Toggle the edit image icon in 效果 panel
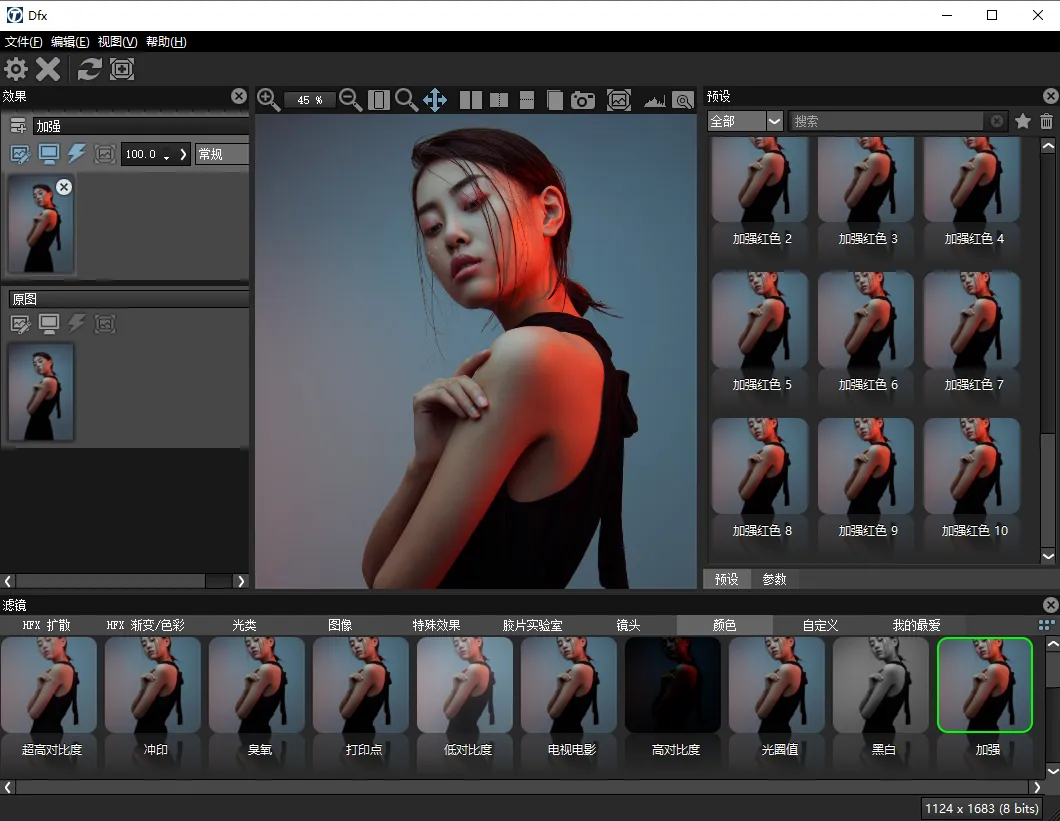1060x821 pixels. pos(20,154)
